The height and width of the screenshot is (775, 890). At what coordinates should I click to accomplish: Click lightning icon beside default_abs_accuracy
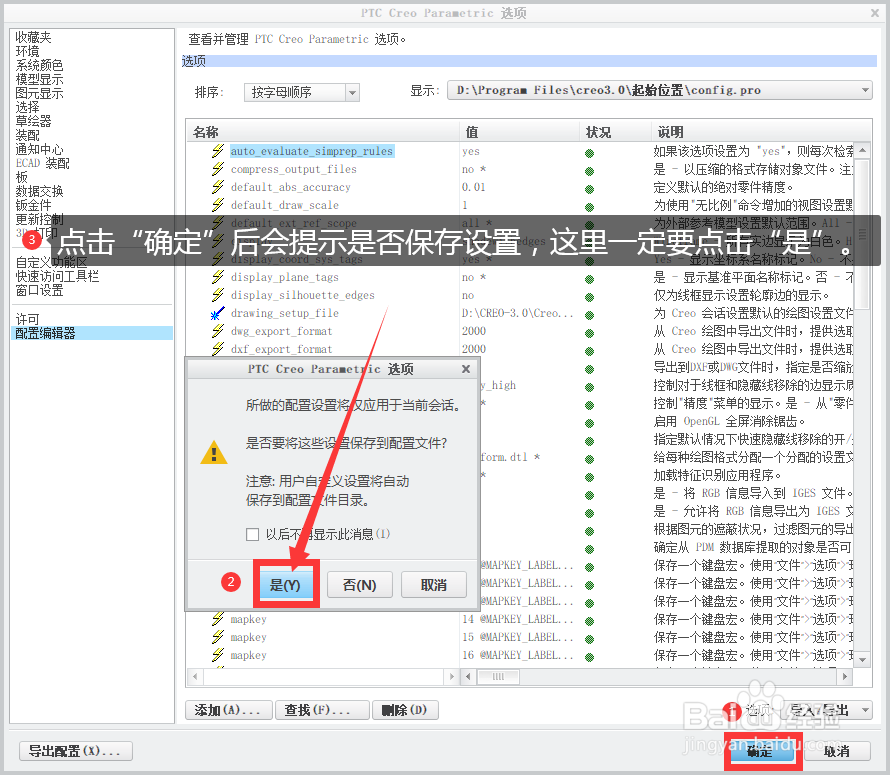(x=217, y=187)
